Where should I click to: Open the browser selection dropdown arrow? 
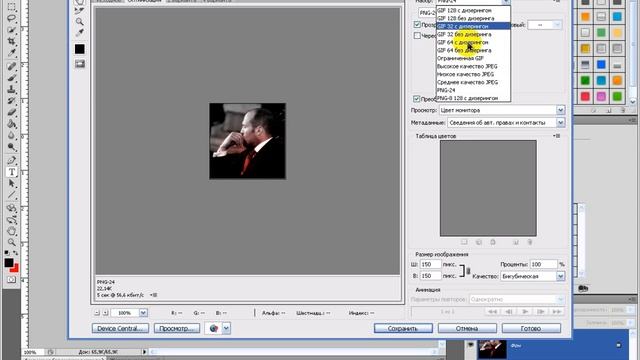pyautogui.click(x=226, y=328)
